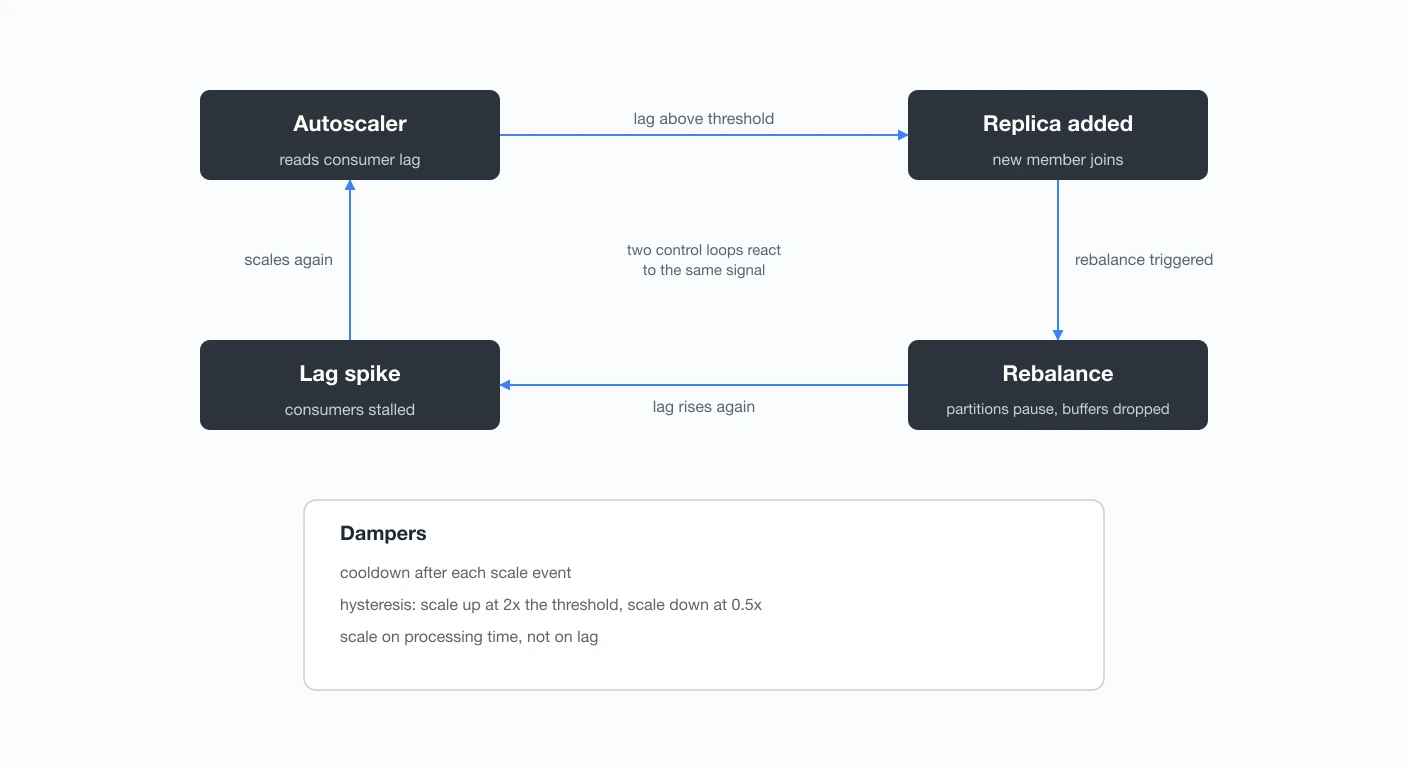Select the Rebalance node
This screenshot has width=1408, height=768.
pyautogui.click(x=1058, y=385)
